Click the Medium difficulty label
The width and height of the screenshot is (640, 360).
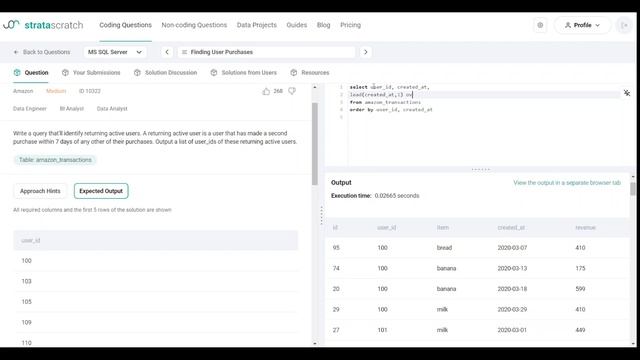click(56, 91)
